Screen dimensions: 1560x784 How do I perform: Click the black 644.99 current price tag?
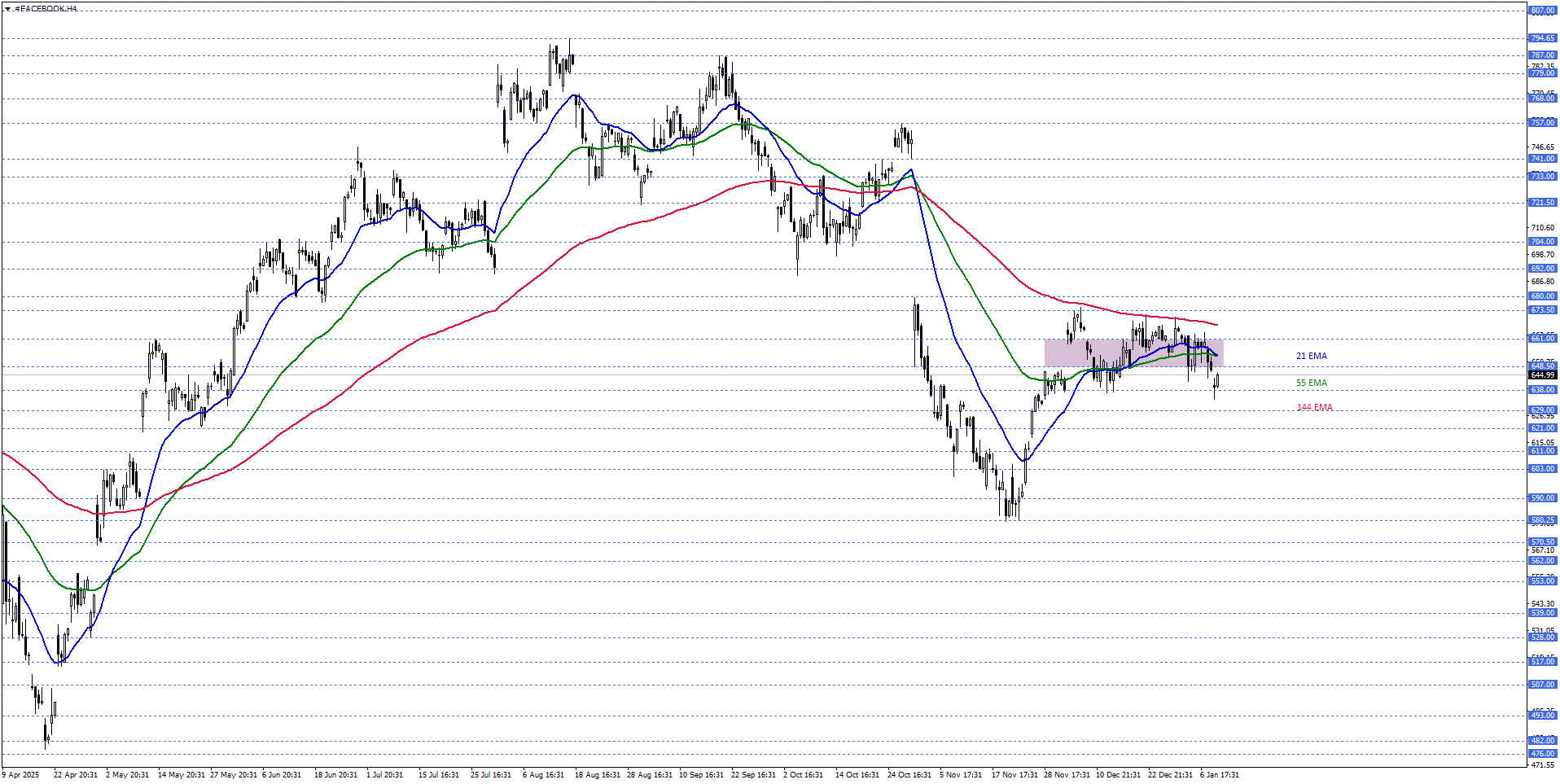pos(1542,375)
